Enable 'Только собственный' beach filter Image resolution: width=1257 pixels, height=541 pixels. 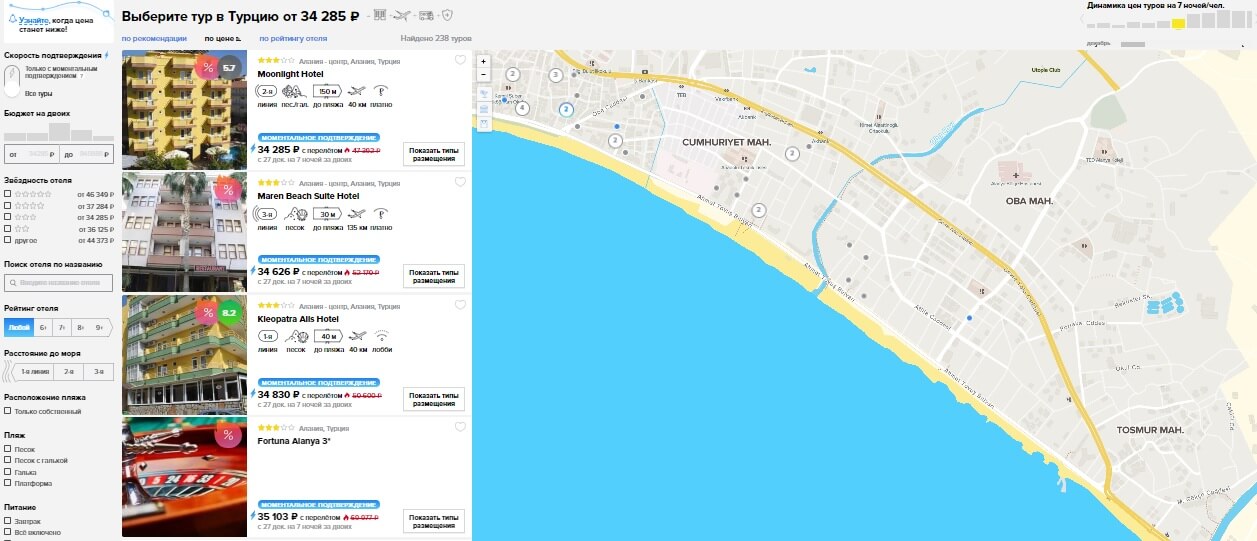8,411
